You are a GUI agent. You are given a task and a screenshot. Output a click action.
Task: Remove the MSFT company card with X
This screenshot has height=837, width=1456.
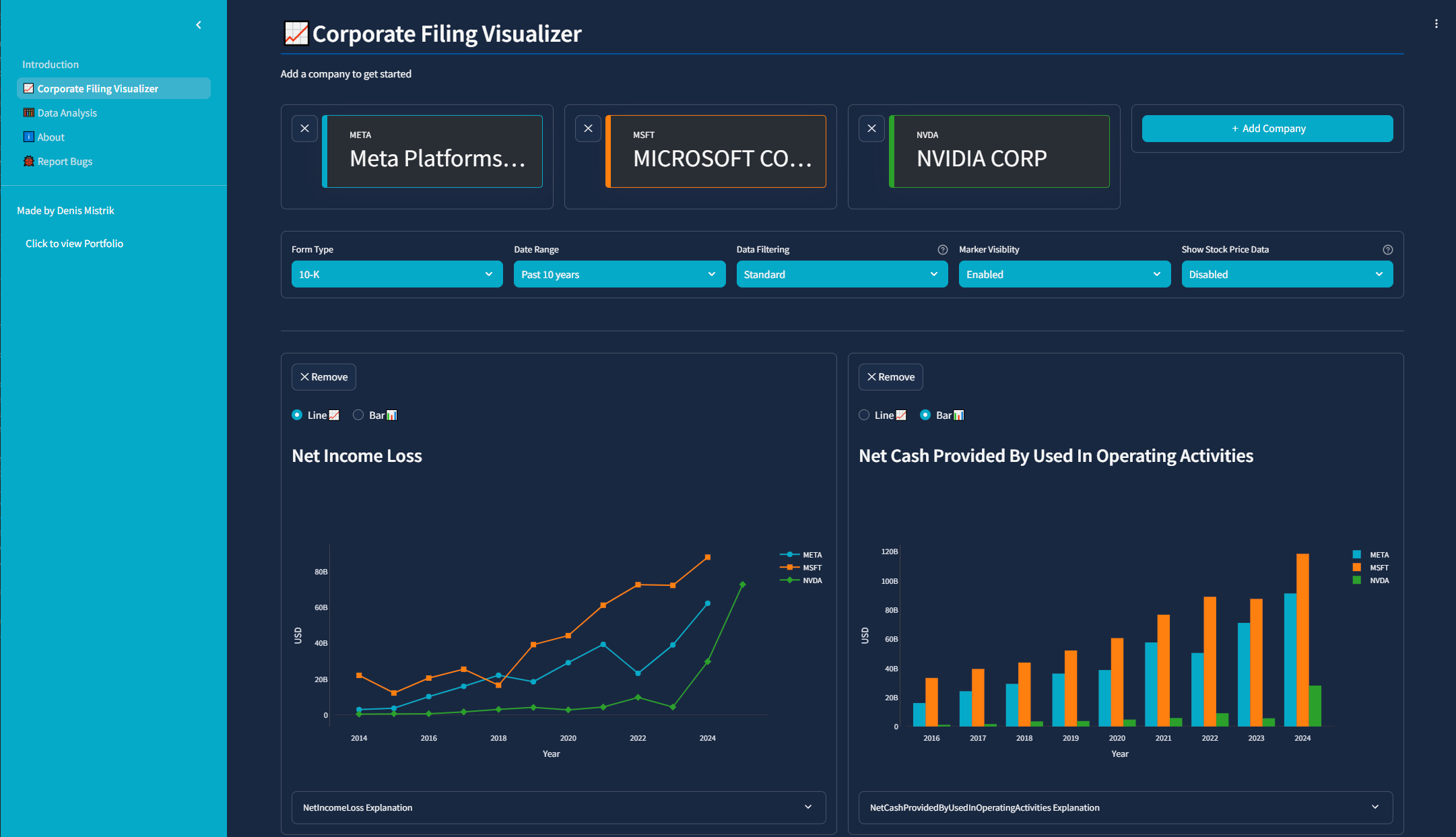588,129
